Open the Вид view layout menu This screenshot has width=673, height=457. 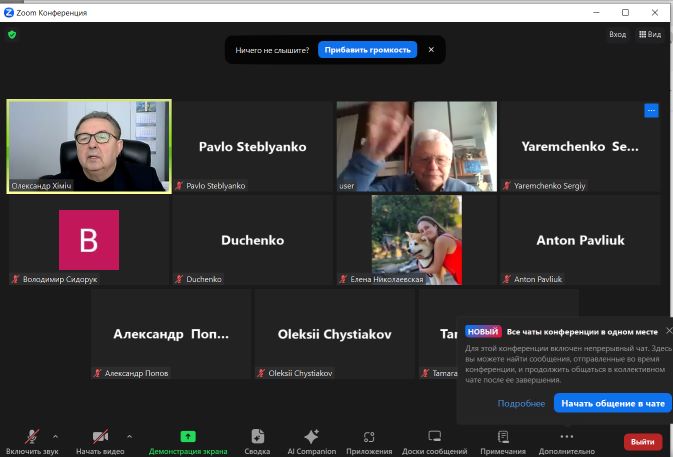tap(649, 34)
